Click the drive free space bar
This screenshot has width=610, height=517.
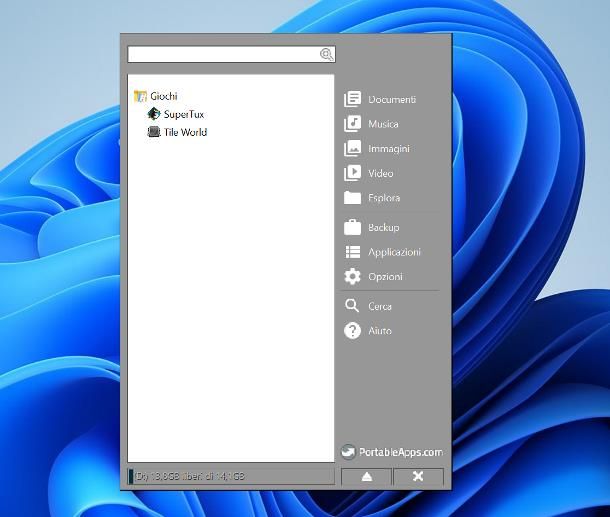[x=230, y=476]
